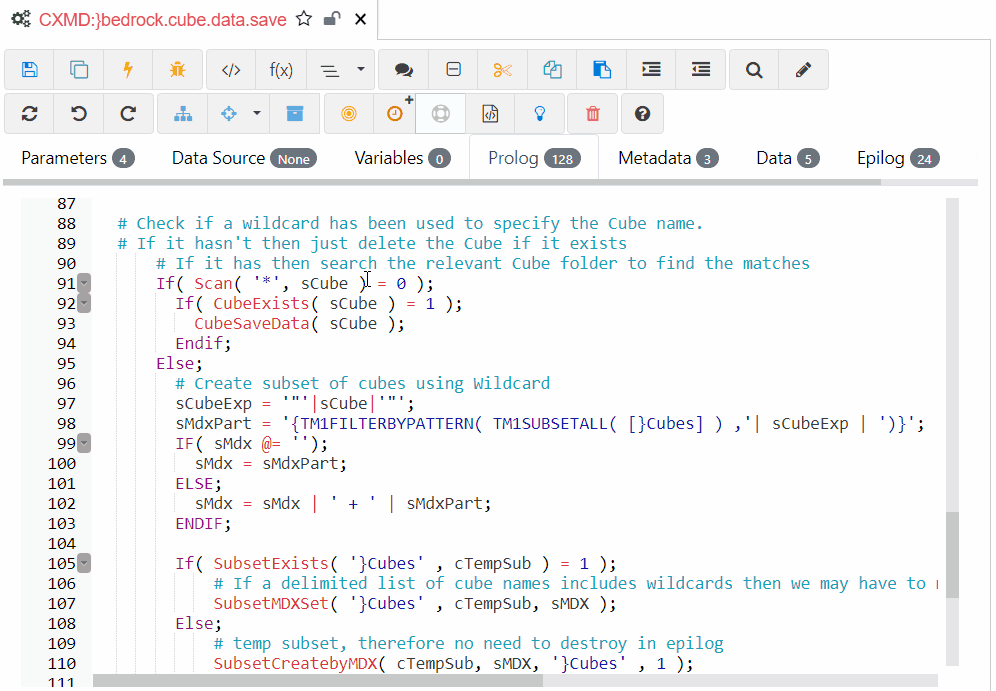Run process with the lightning bolt icon
Viewport: 996px width, 691px height.
pos(128,70)
